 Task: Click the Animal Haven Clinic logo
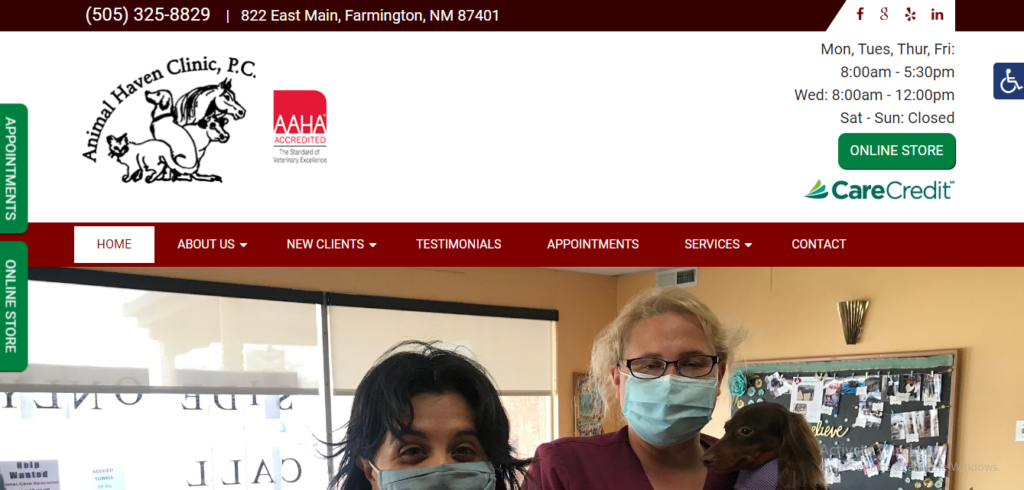(169, 120)
